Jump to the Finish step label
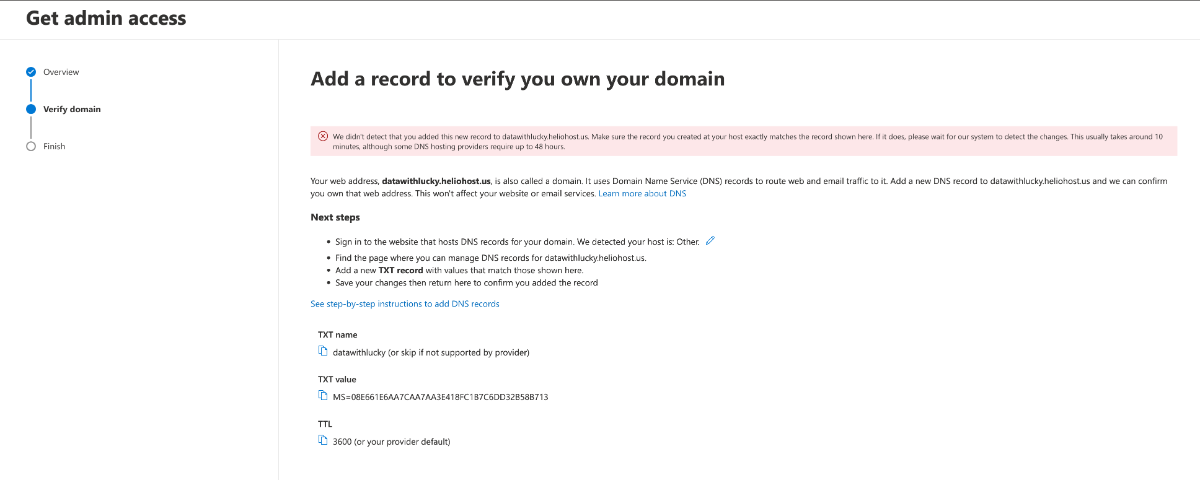 point(54,146)
